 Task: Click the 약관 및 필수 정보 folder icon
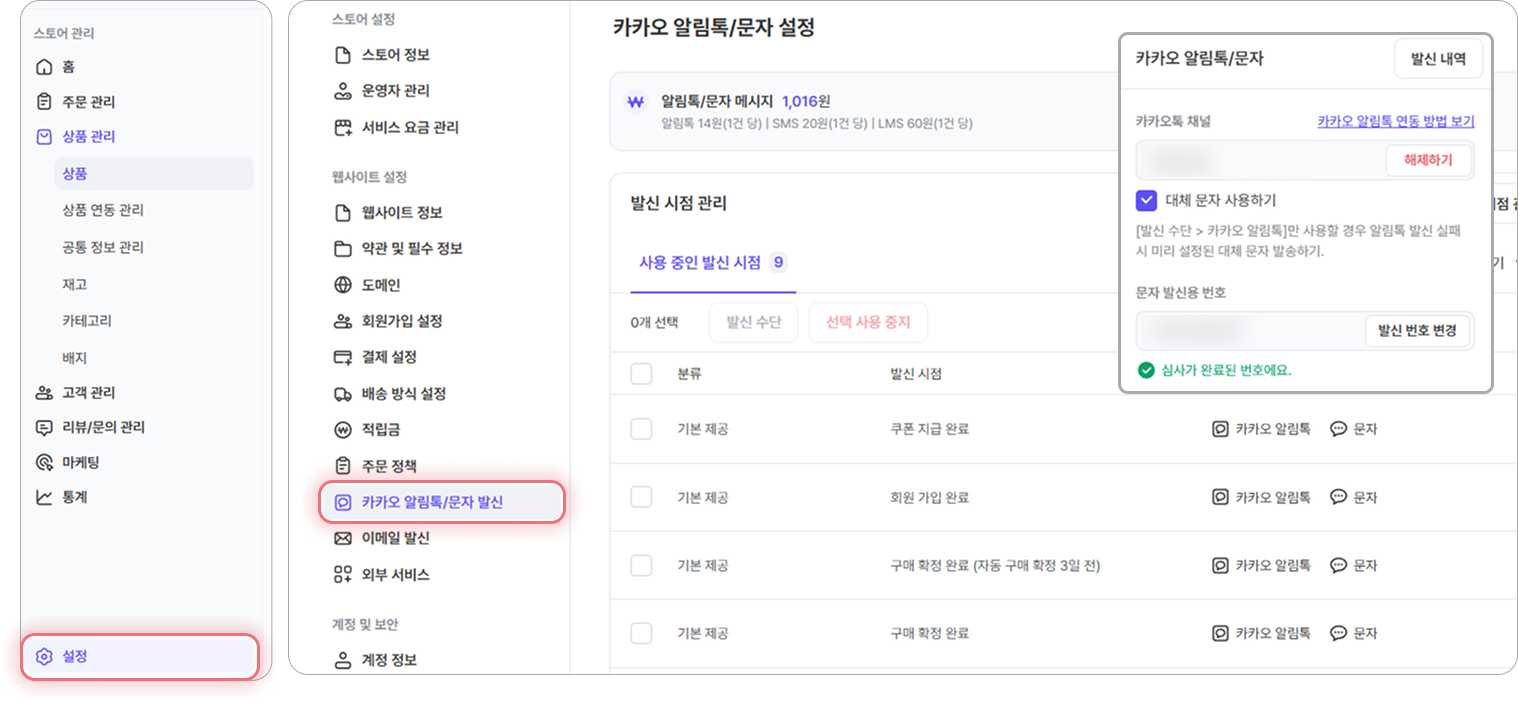(343, 249)
